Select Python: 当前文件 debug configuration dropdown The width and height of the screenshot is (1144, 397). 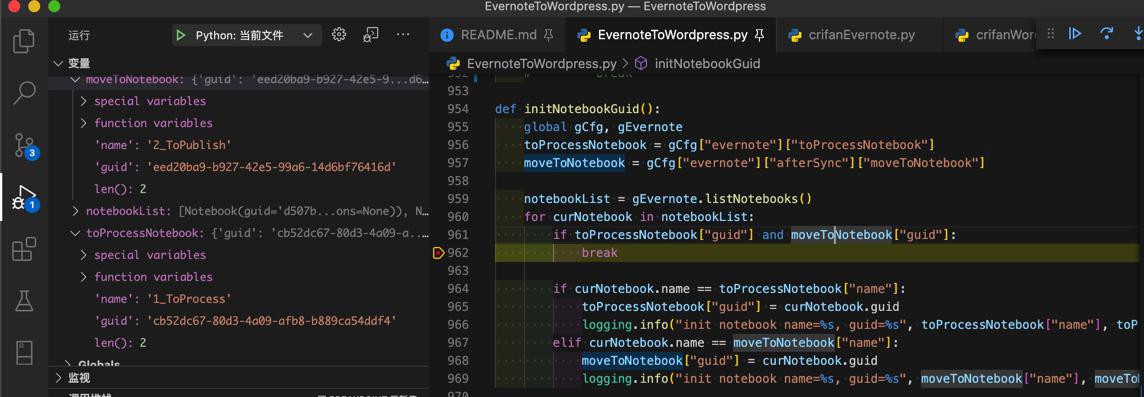coord(247,35)
